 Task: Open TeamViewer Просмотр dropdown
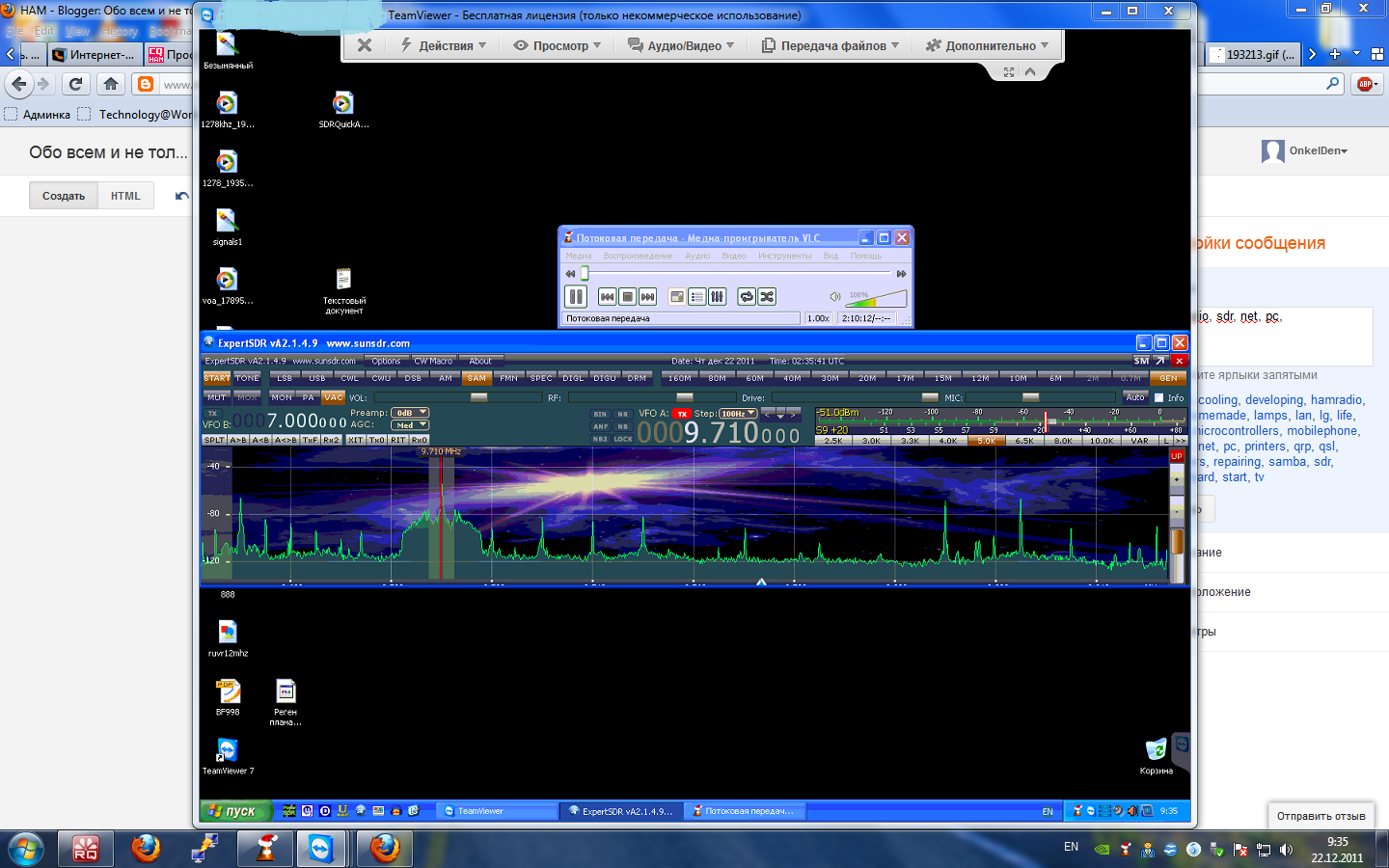point(558,45)
